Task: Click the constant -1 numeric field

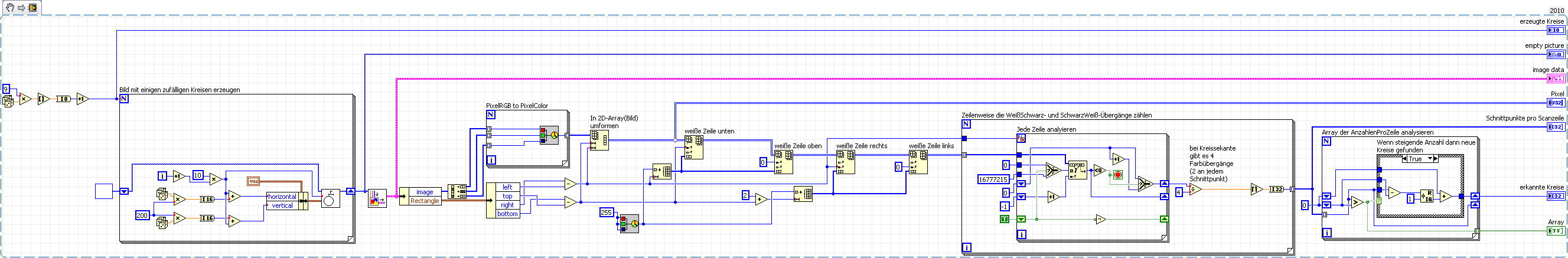Action: [1005, 207]
